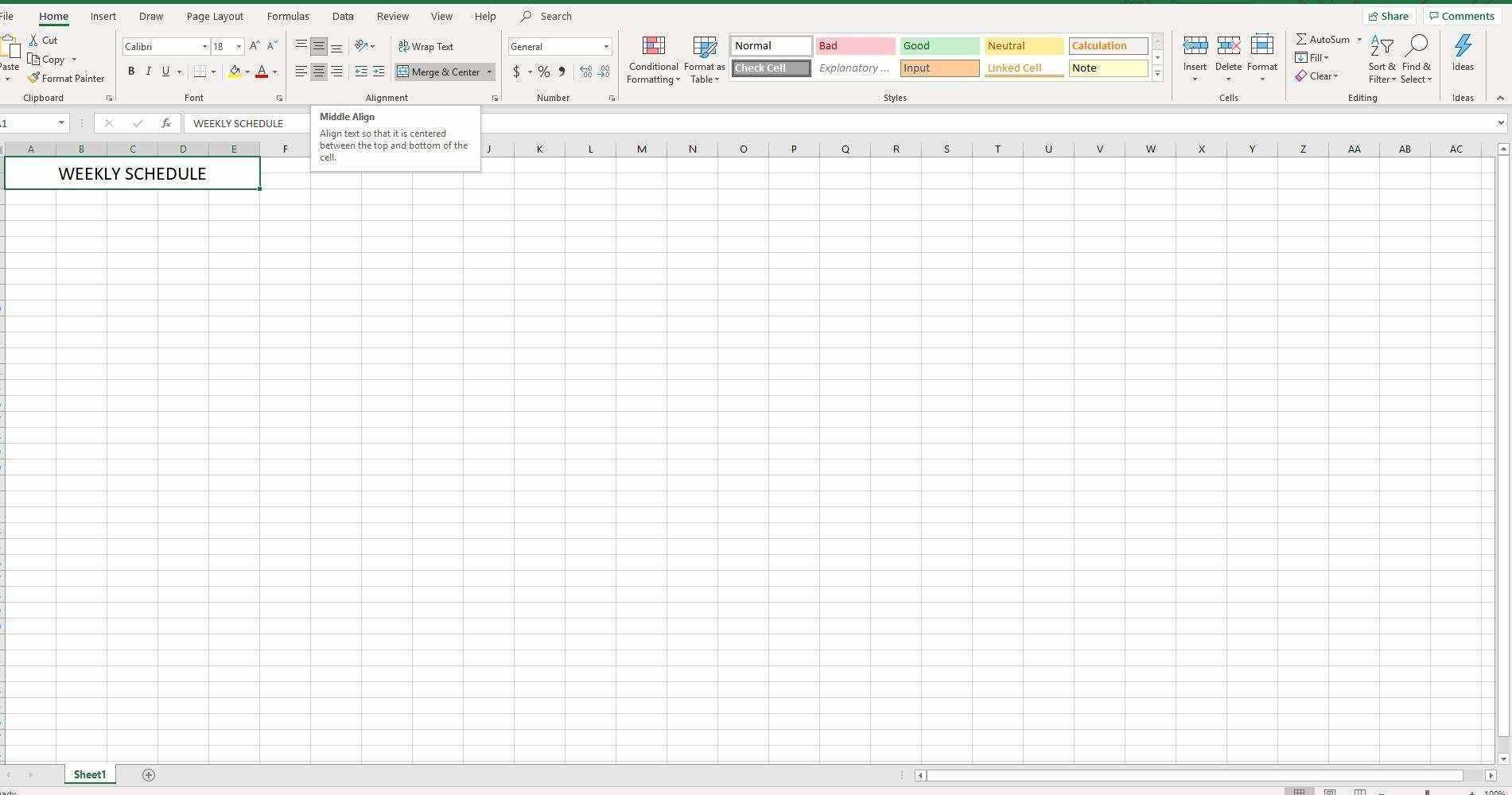
Task: Open the Comments pane button
Action: click(1462, 16)
